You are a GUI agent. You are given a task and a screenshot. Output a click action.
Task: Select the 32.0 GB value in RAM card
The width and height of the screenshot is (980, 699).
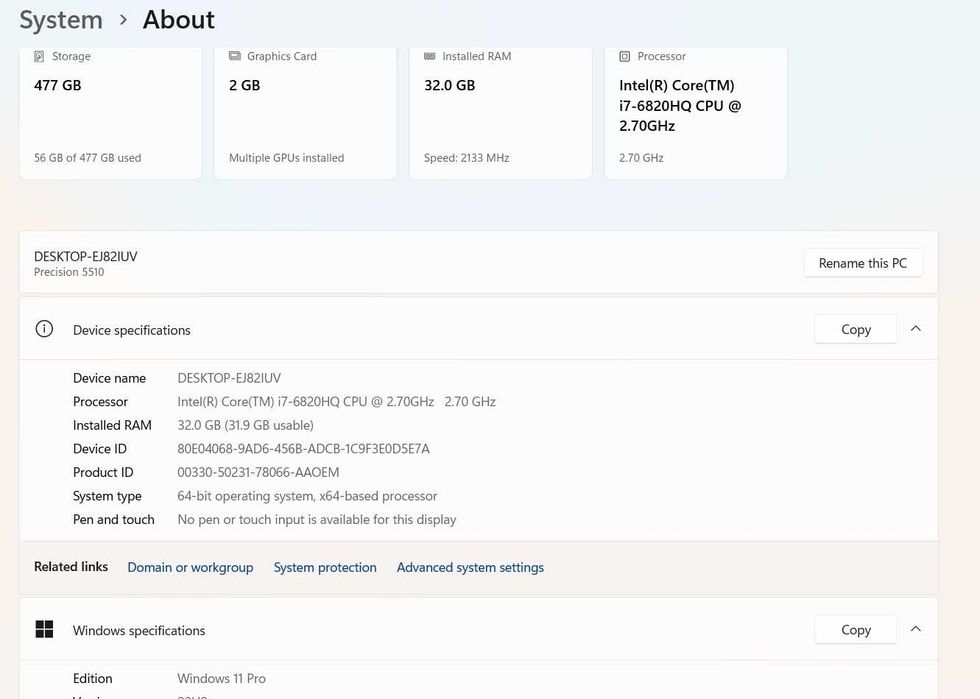449,85
